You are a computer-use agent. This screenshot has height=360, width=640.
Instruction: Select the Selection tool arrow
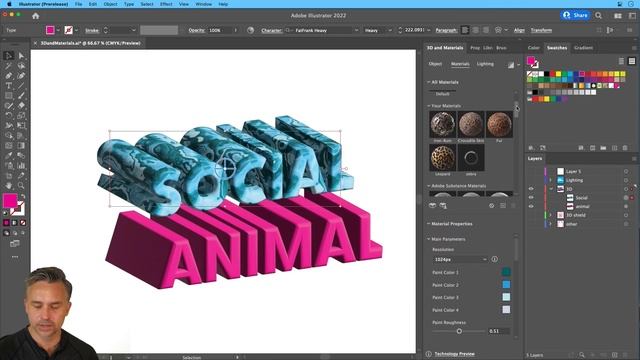click(9, 56)
